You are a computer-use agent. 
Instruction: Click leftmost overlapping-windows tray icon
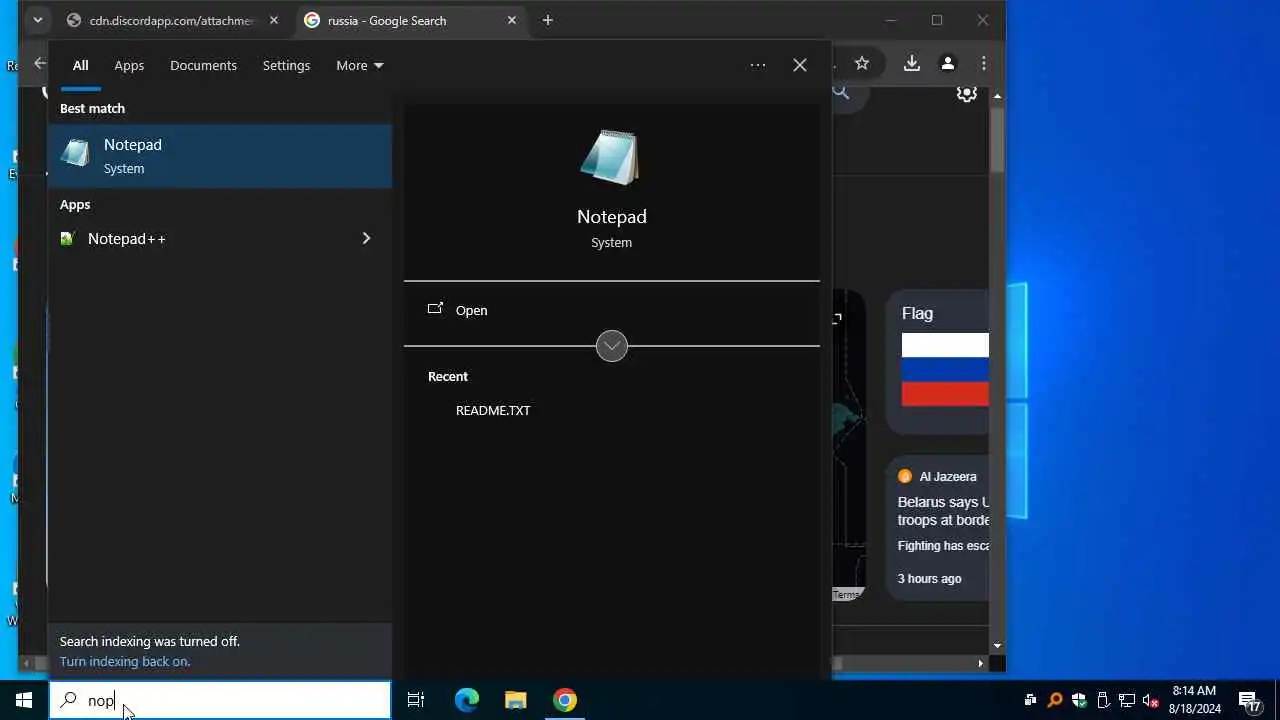point(1030,700)
